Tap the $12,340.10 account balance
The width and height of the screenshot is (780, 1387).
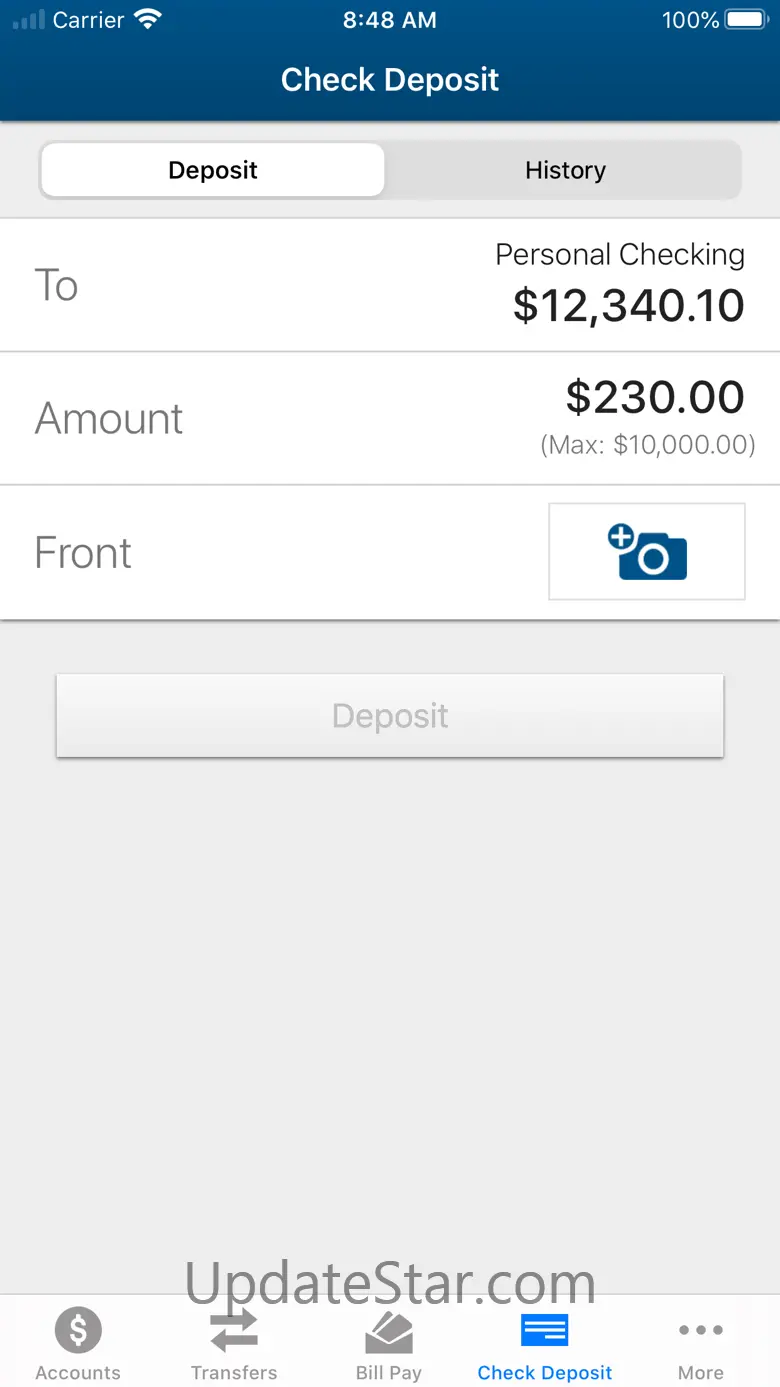pos(628,306)
